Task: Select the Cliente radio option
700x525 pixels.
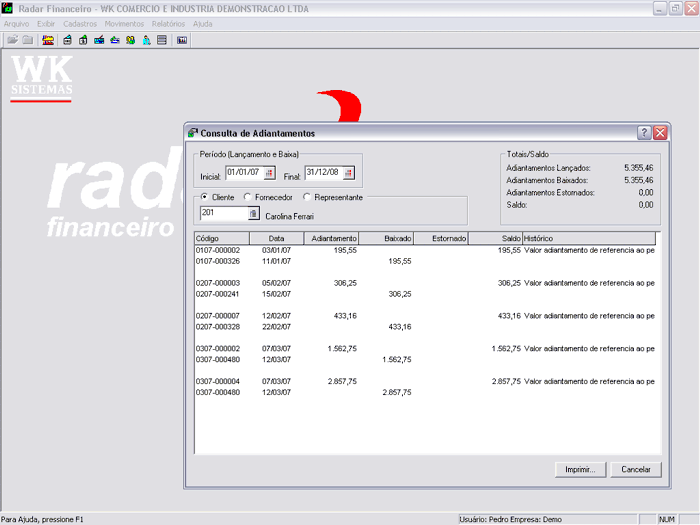Action: [x=205, y=197]
